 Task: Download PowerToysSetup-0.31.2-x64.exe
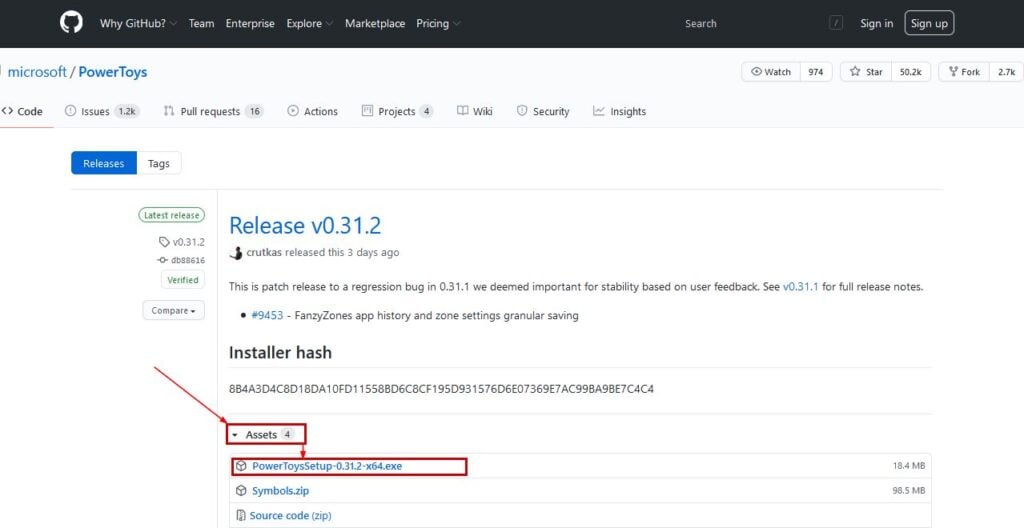[x=327, y=466]
